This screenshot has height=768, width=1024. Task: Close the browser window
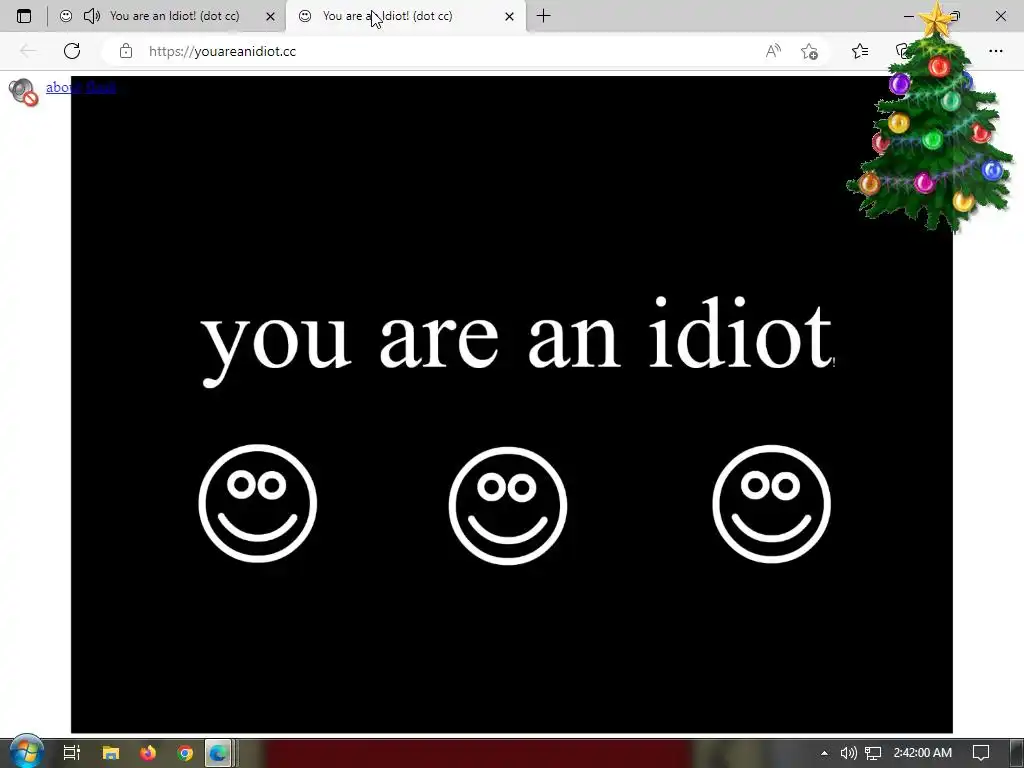[x=1000, y=16]
